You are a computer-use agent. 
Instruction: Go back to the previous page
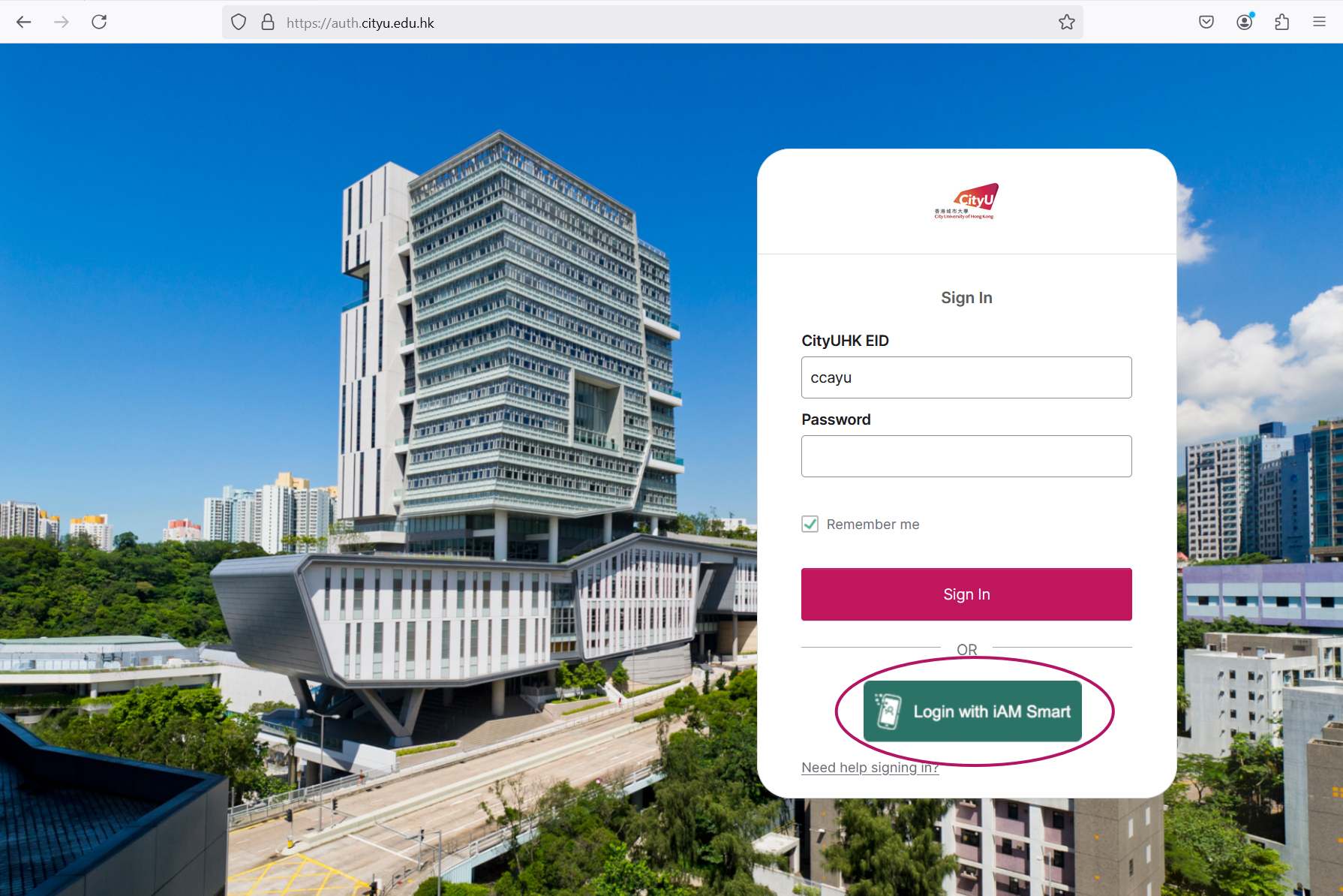tap(23, 22)
